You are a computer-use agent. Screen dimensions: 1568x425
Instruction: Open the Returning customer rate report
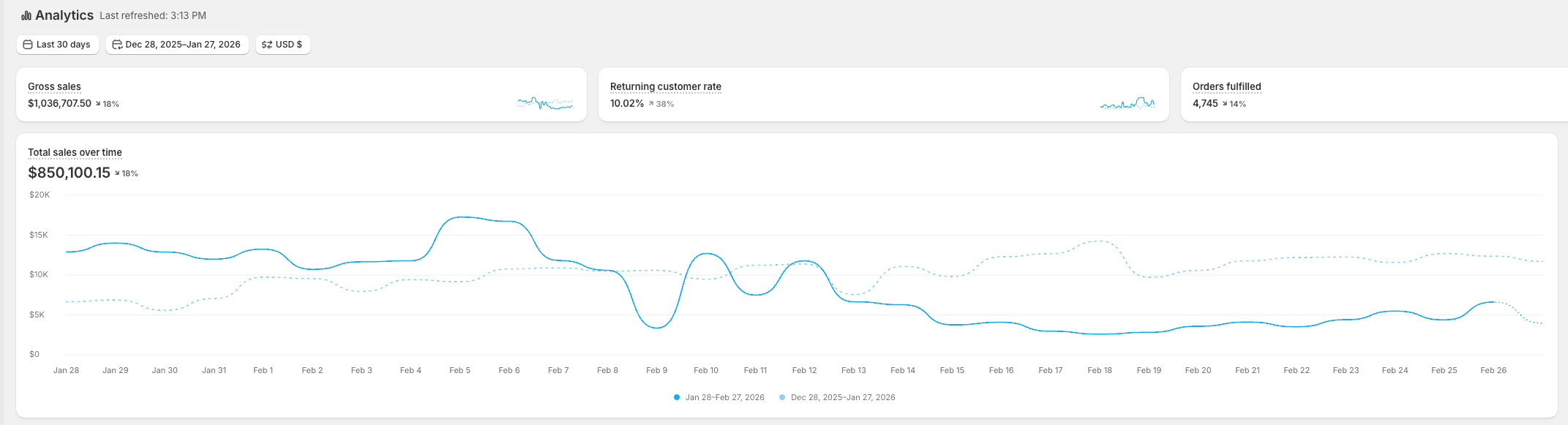pos(665,86)
